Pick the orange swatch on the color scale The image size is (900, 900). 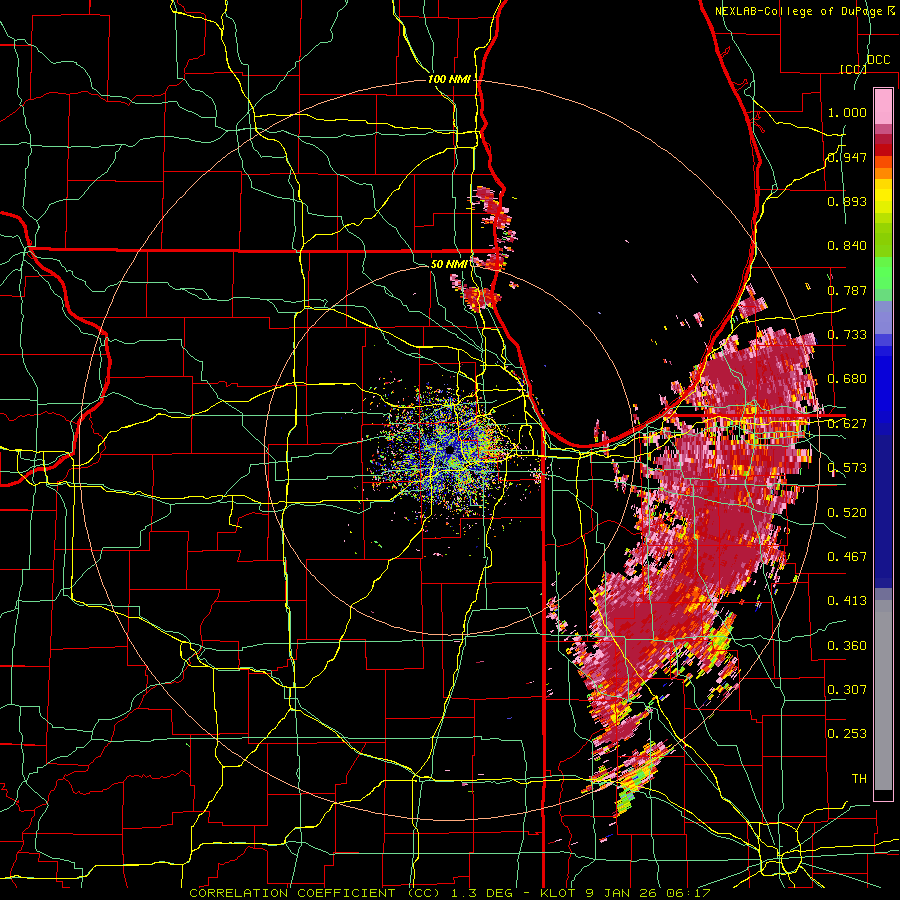coord(883,173)
